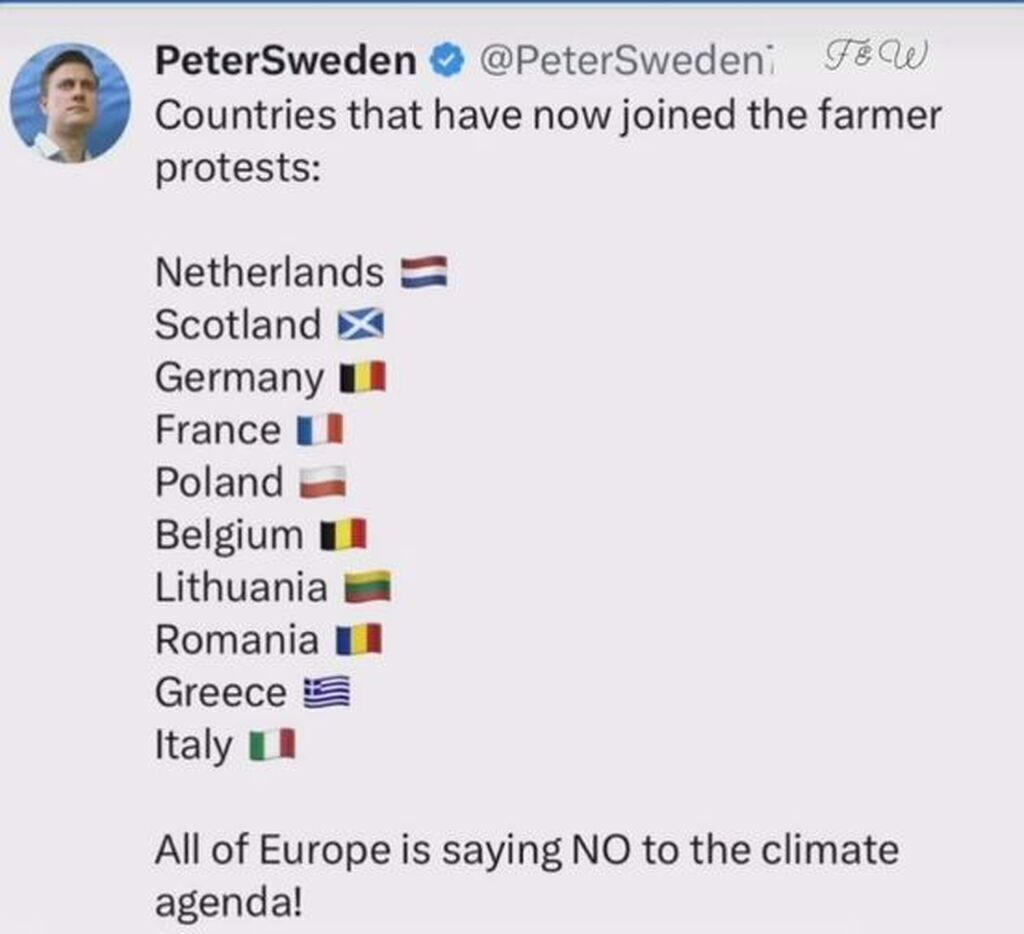Open the @PeterSweden handle link
The image size is (1024, 934).
[x=626, y=60]
